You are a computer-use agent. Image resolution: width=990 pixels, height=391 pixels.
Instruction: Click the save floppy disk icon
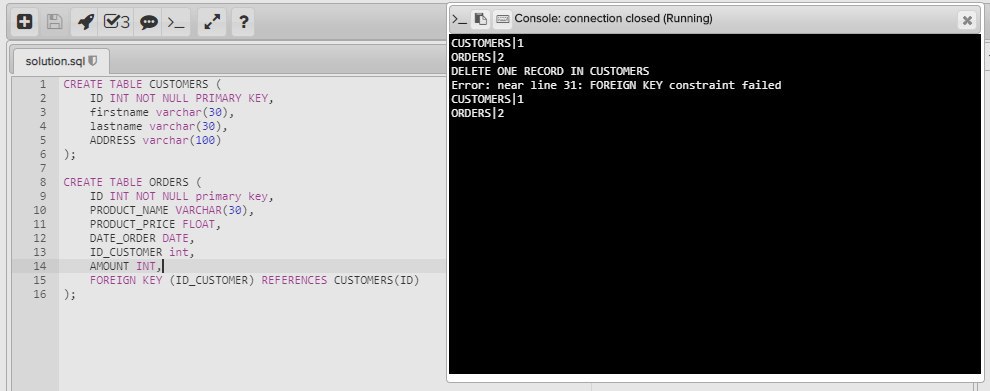click(x=54, y=22)
